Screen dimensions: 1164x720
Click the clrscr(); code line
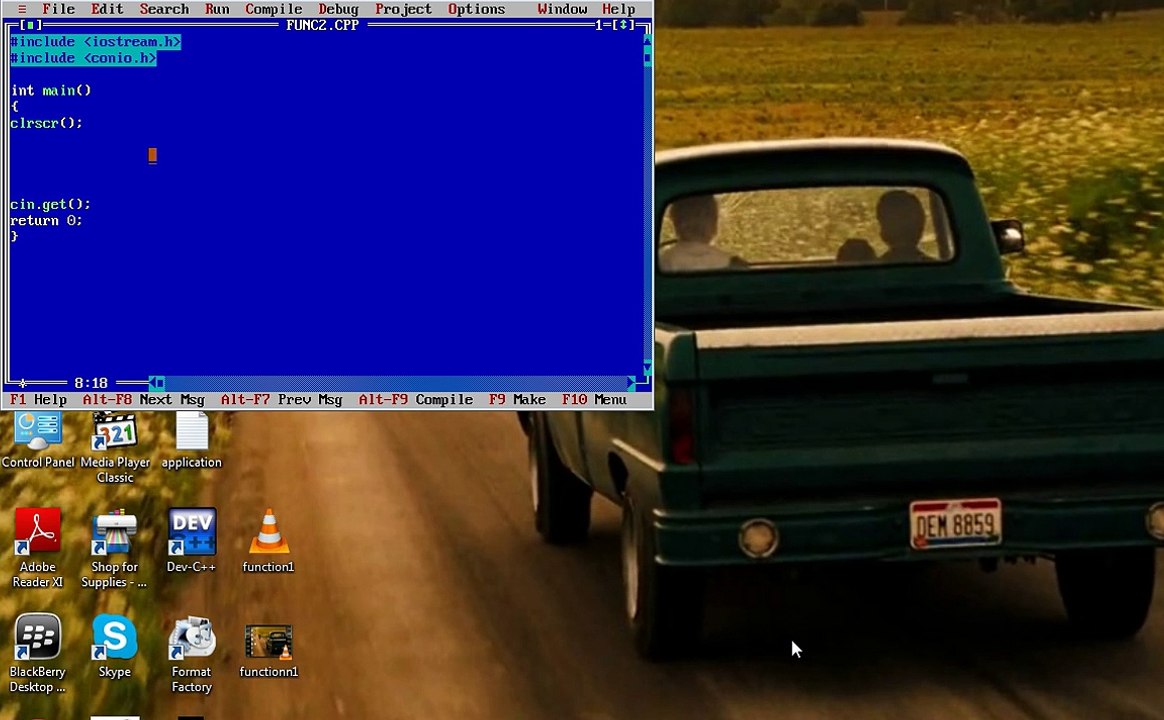pyautogui.click(x=46, y=123)
